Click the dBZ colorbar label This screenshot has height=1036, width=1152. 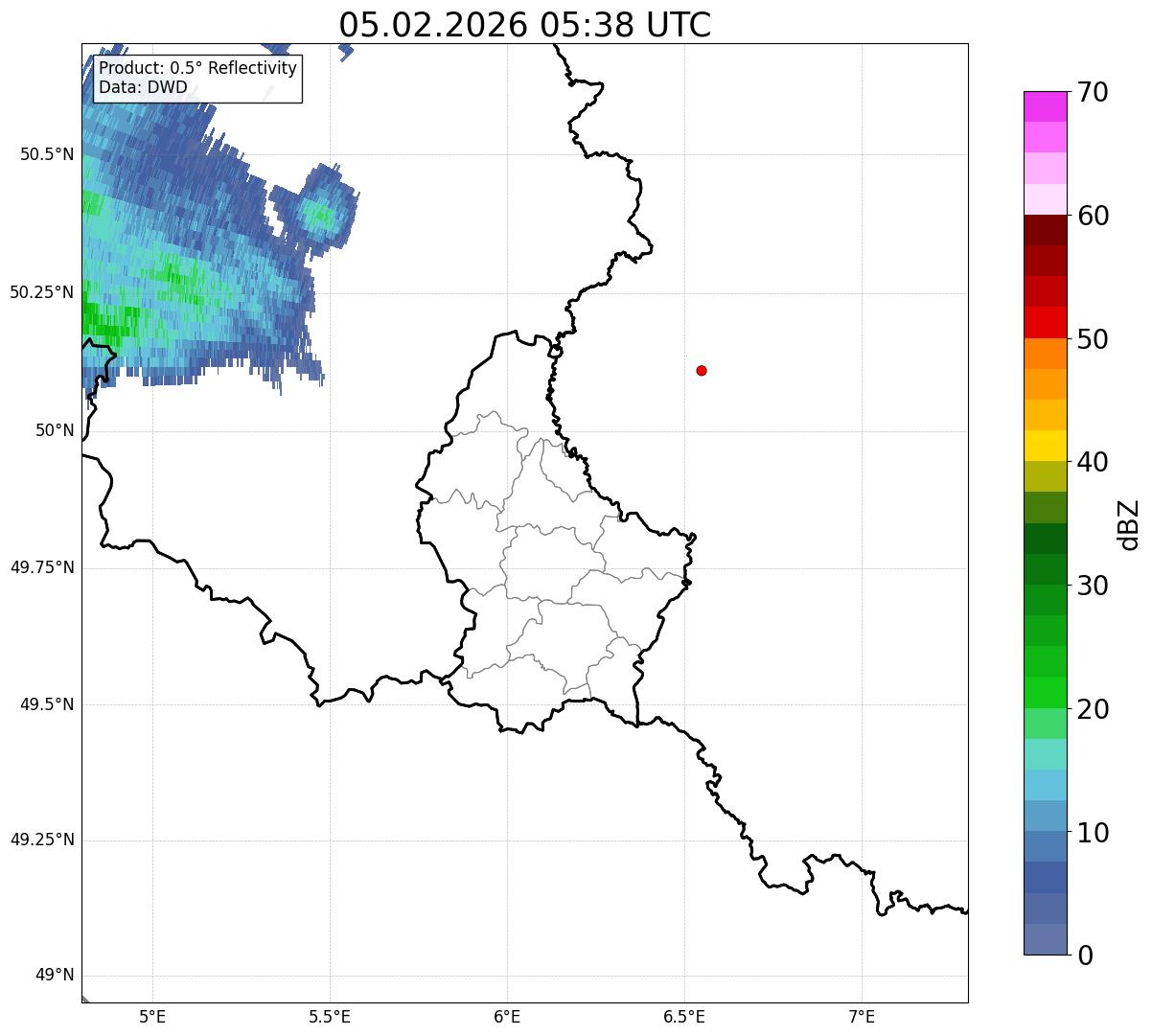pyautogui.click(x=1129, y=524)
